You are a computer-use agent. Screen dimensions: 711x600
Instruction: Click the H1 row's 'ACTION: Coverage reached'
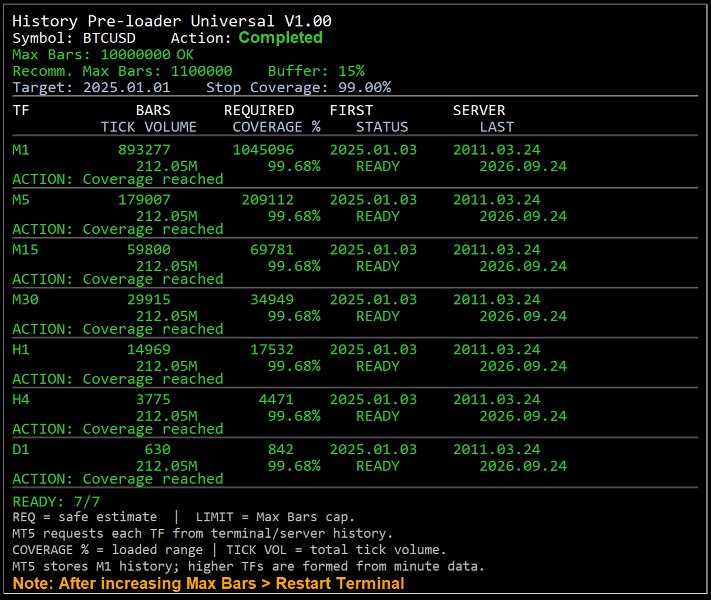click(x=118, y=379)
